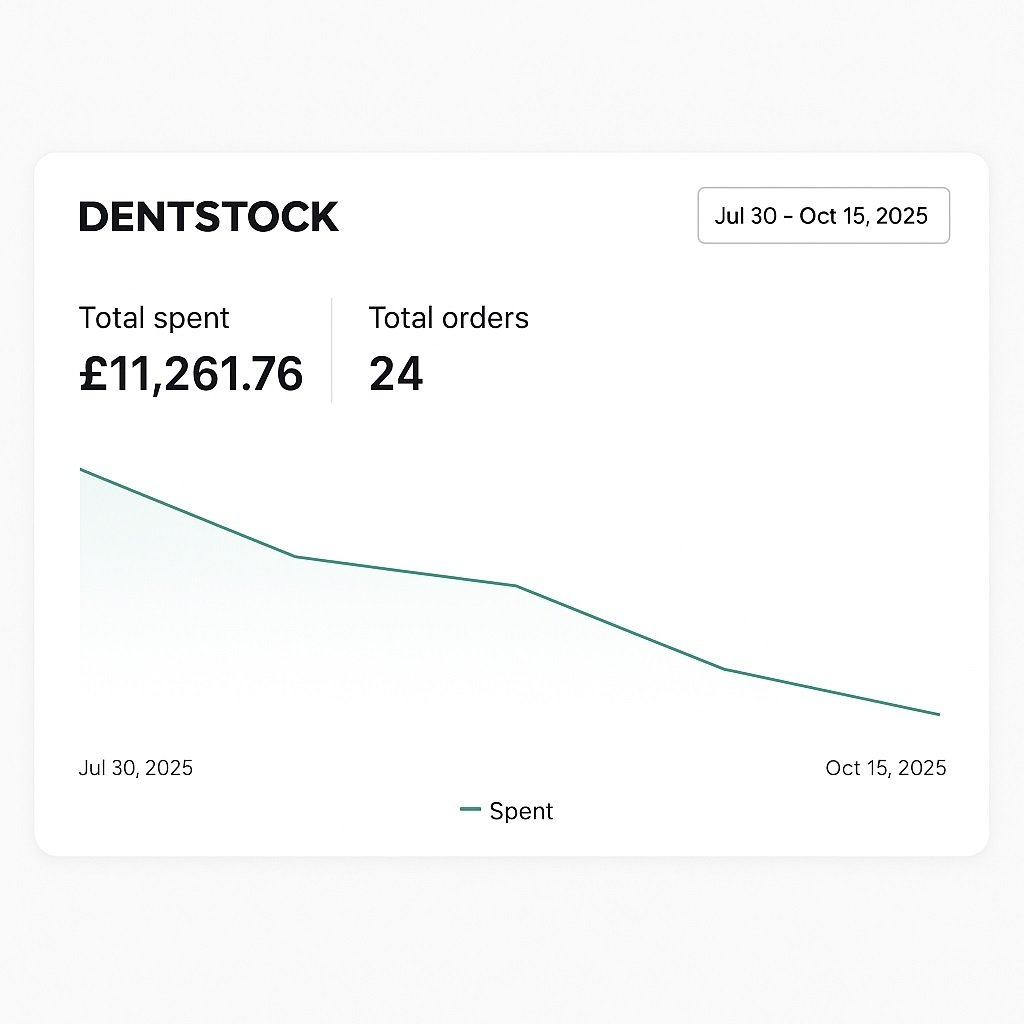Click the divider between Total spent and Total orders
Screen dimensions: 1024x1024
[332, 350]
